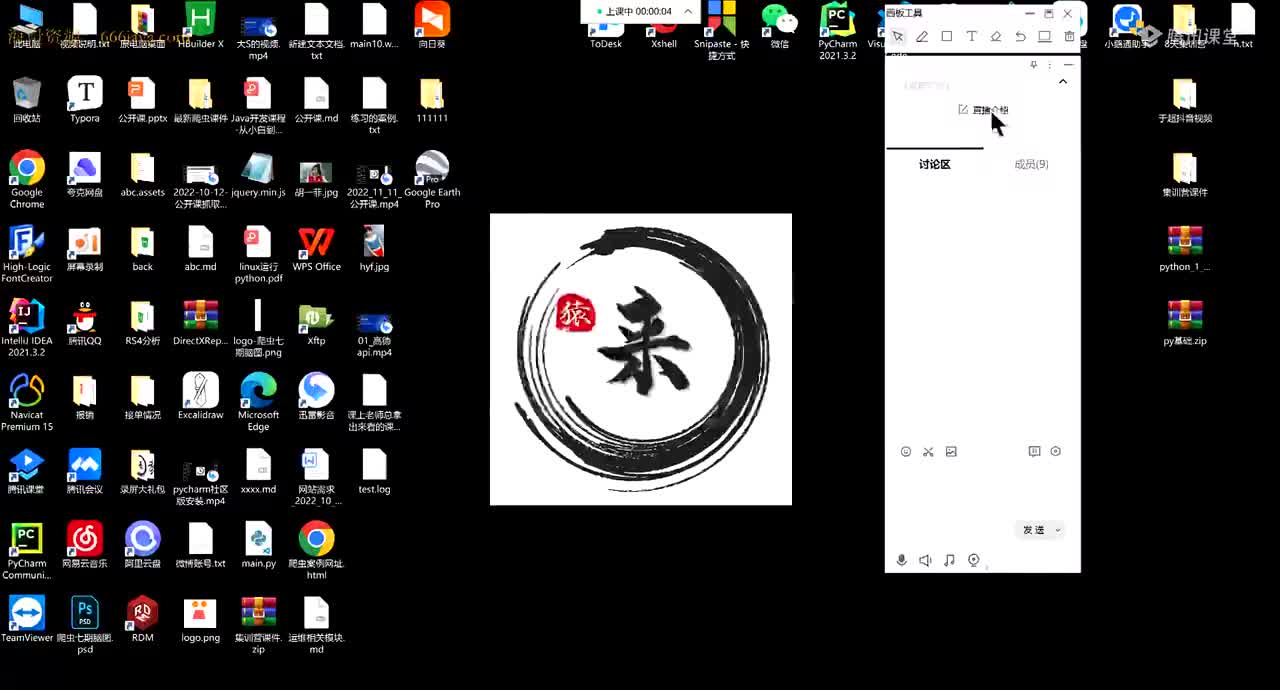Open Google Earth Pro shortcut
Screen dimensions: 1280x690
tap(432, 180)
